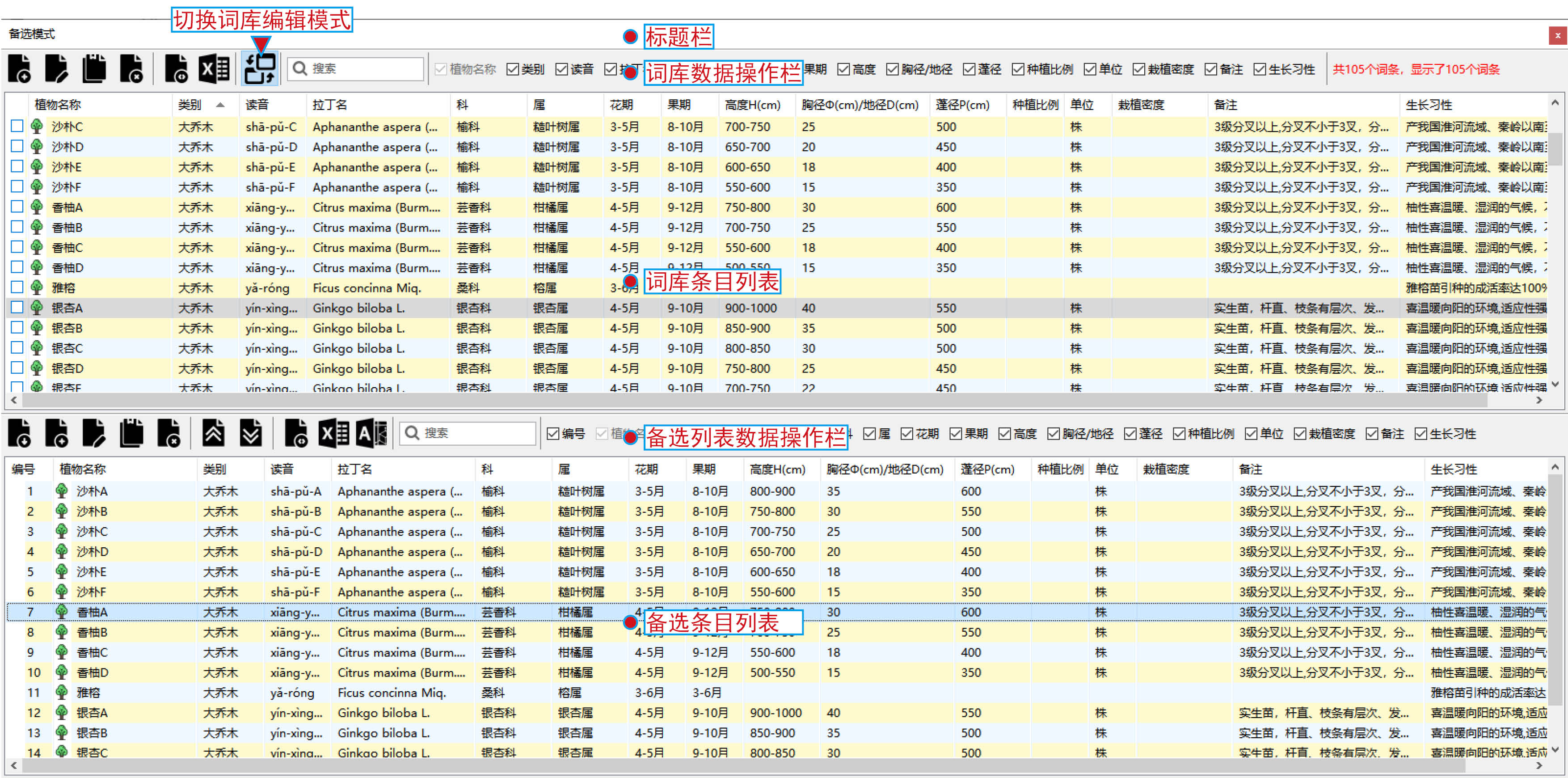Click the code-file icon in candidate toolbar
The width and height of the screenshot is (1568, 778).
coord(296,433)
